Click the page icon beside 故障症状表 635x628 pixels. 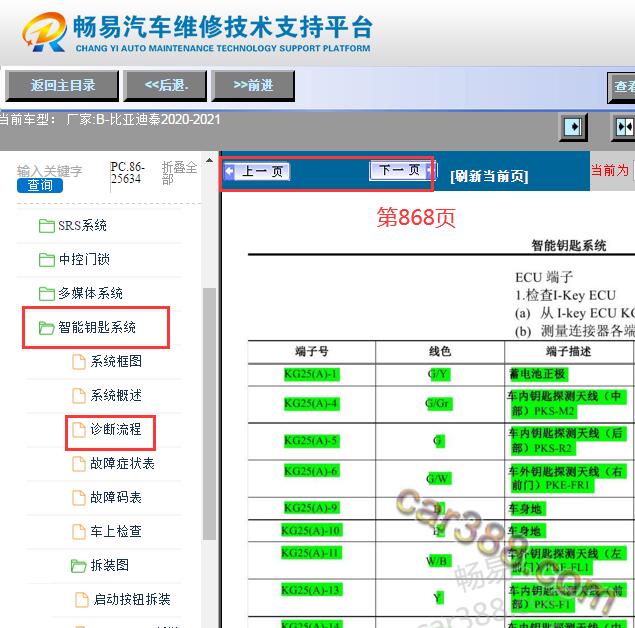[x=79, y=464]
